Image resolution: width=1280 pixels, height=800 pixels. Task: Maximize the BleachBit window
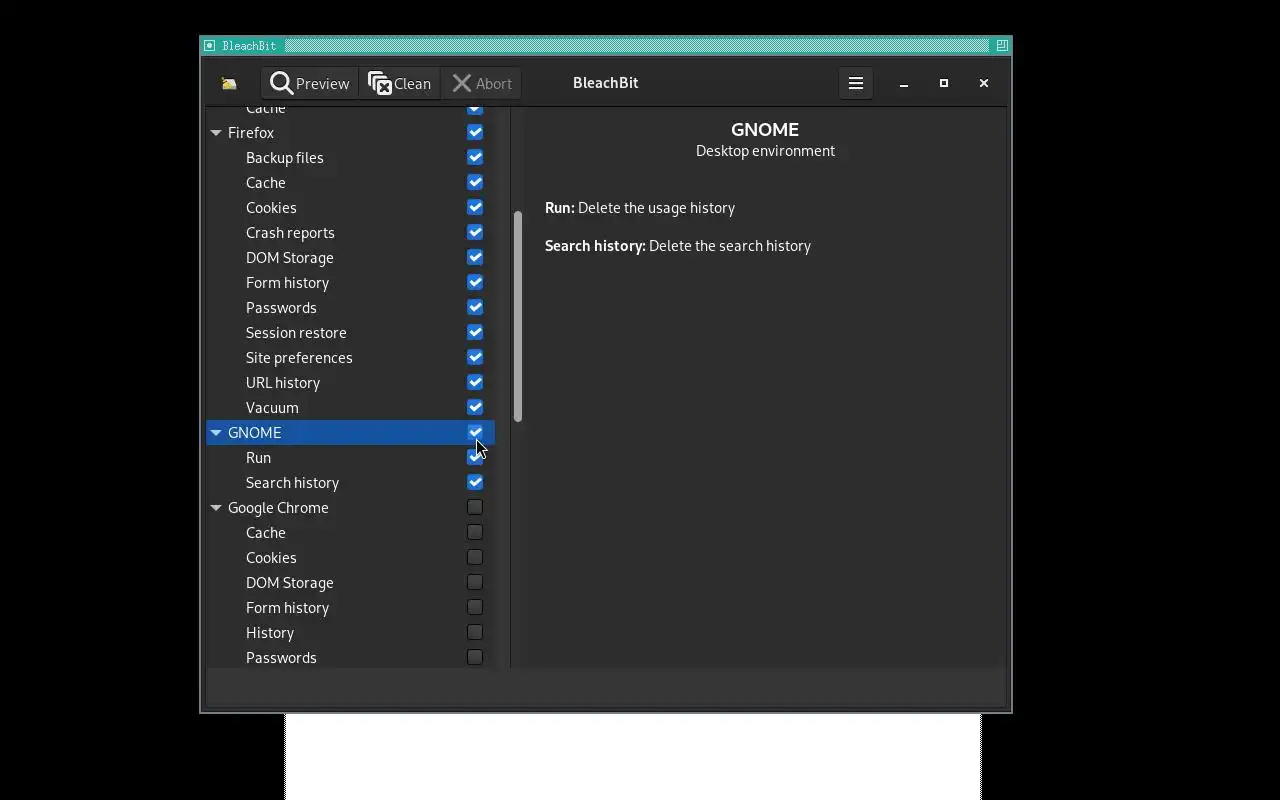[x=944, y=83]
